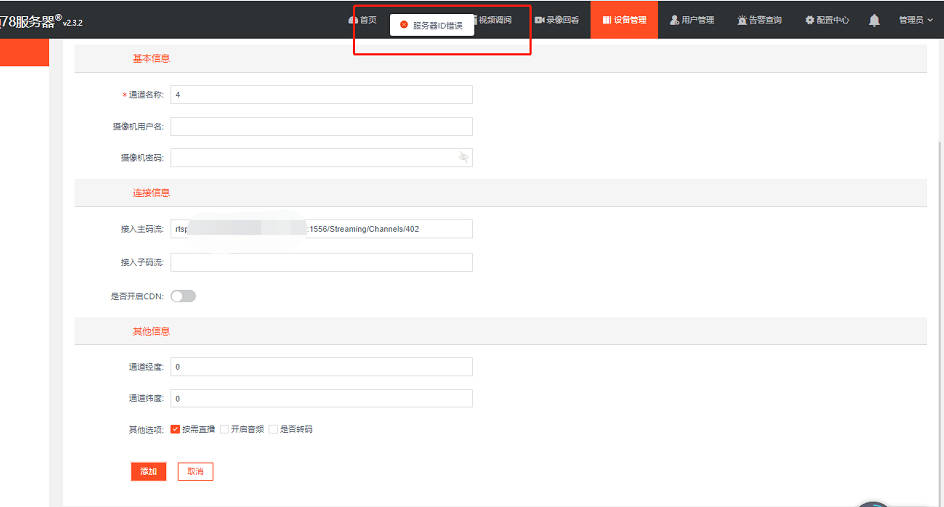This screenshot has height=507, width=944.
Task: Click the 接入主码流 RTSP input field
Action: pyautogui.click(x=321, y=229)
